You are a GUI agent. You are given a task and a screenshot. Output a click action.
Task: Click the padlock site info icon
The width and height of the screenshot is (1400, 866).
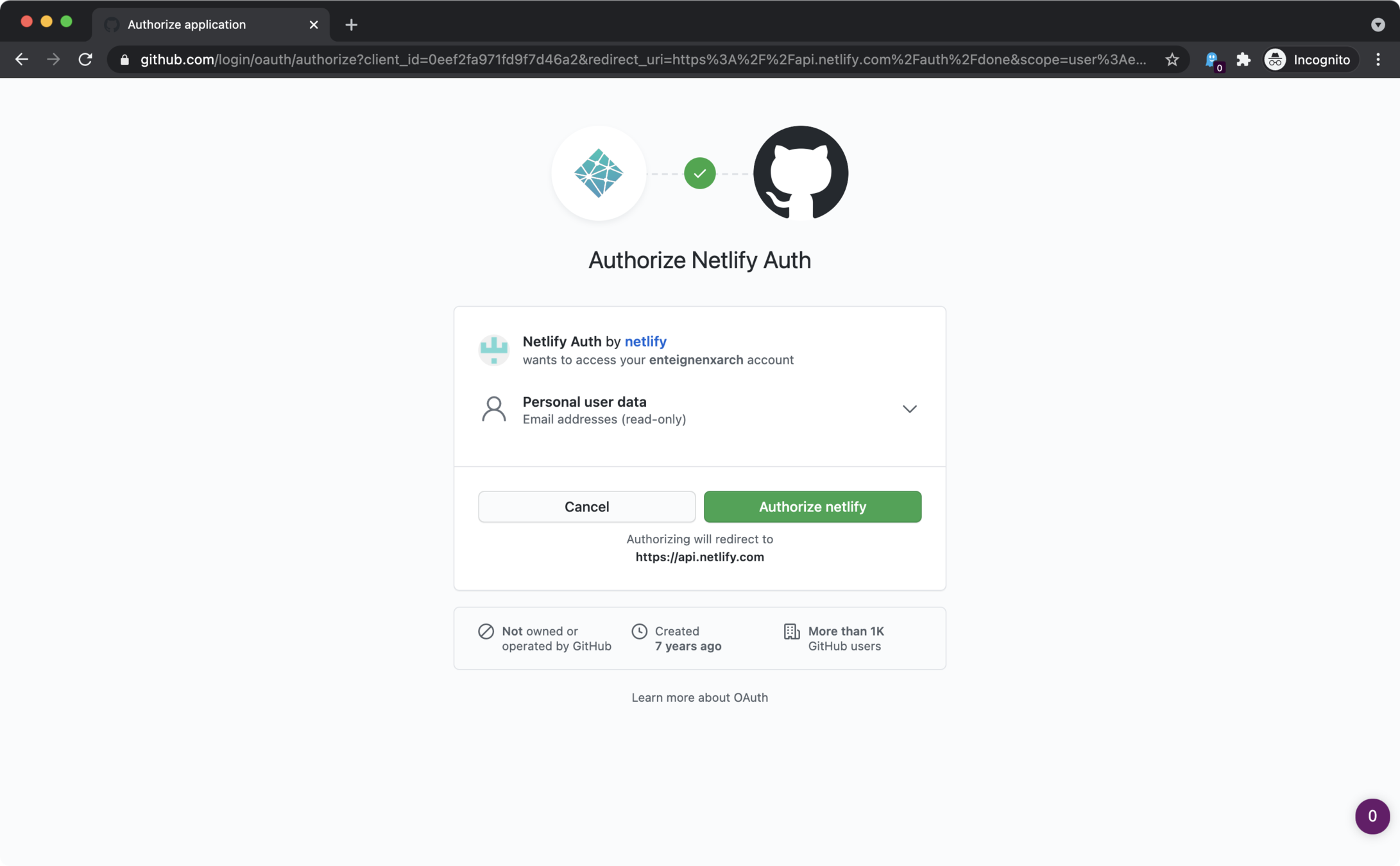coord(124,60)
